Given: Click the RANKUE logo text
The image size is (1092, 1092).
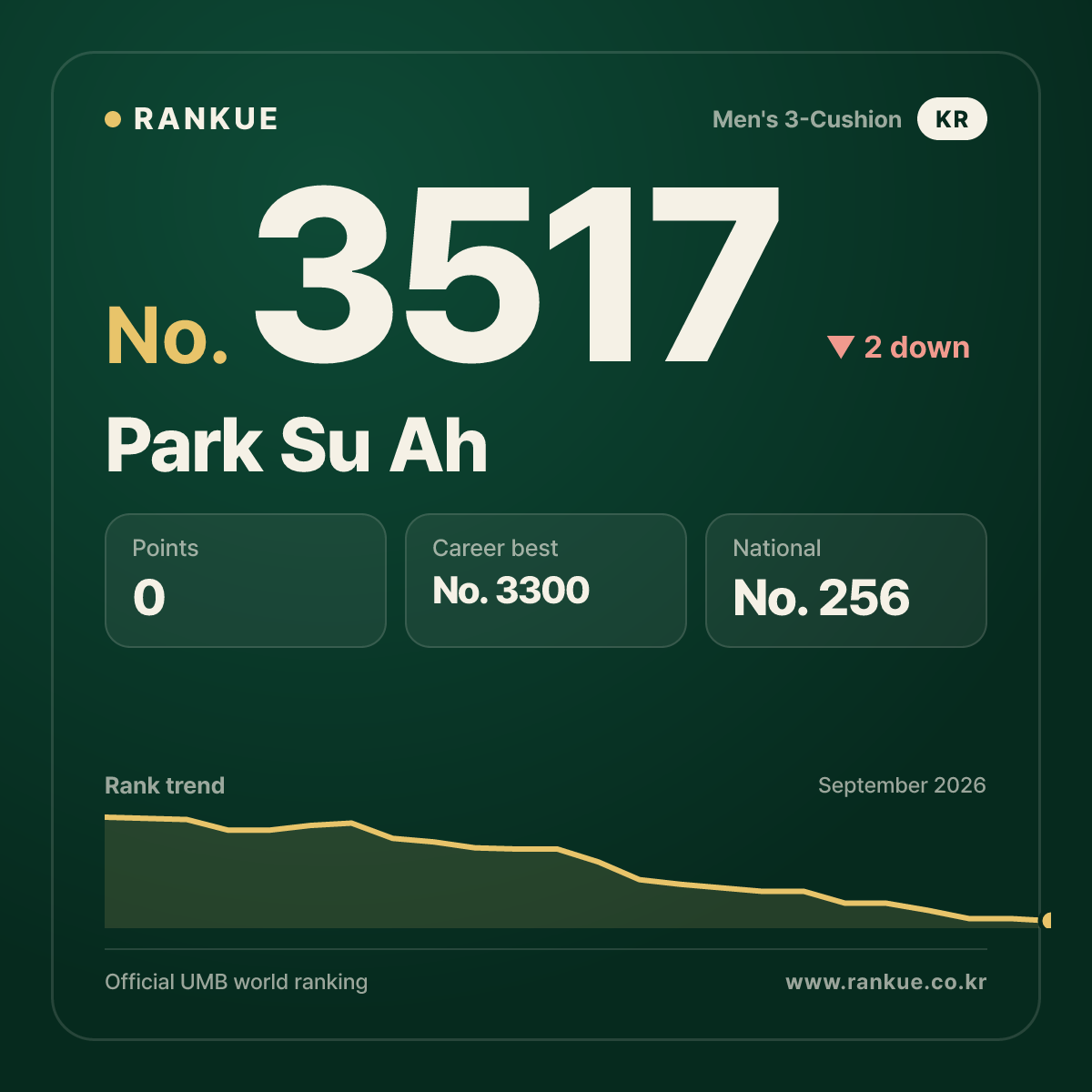Looking at the screenshot, I should pyautogui.click(x=206, y=119).
